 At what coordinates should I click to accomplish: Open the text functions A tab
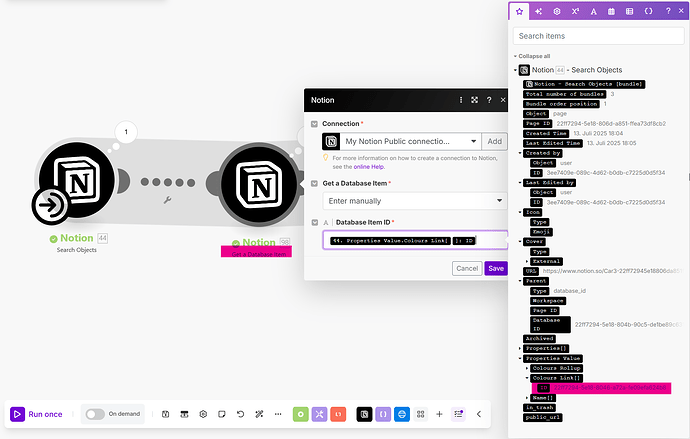coord(593,11)
